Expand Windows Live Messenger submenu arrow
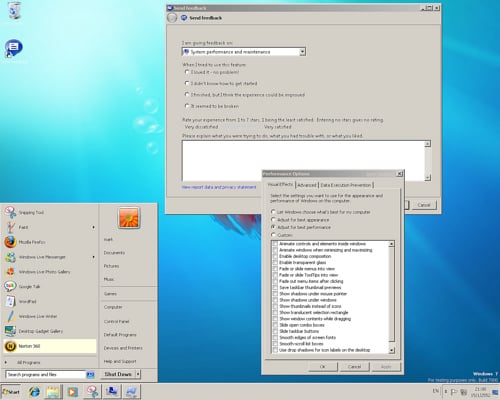The image size is (500, 400). click(93, 257)
